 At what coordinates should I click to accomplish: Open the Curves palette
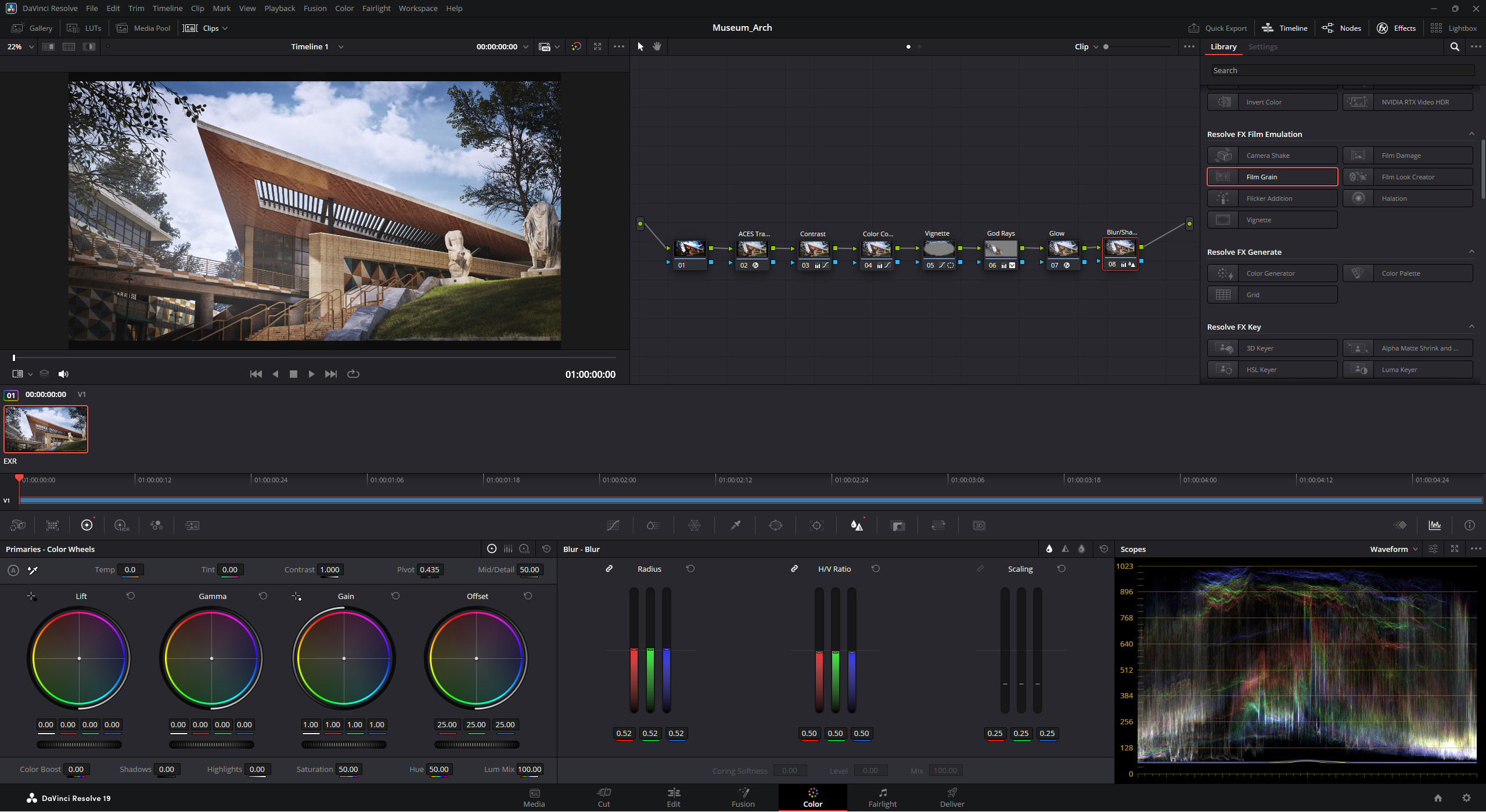613,525
